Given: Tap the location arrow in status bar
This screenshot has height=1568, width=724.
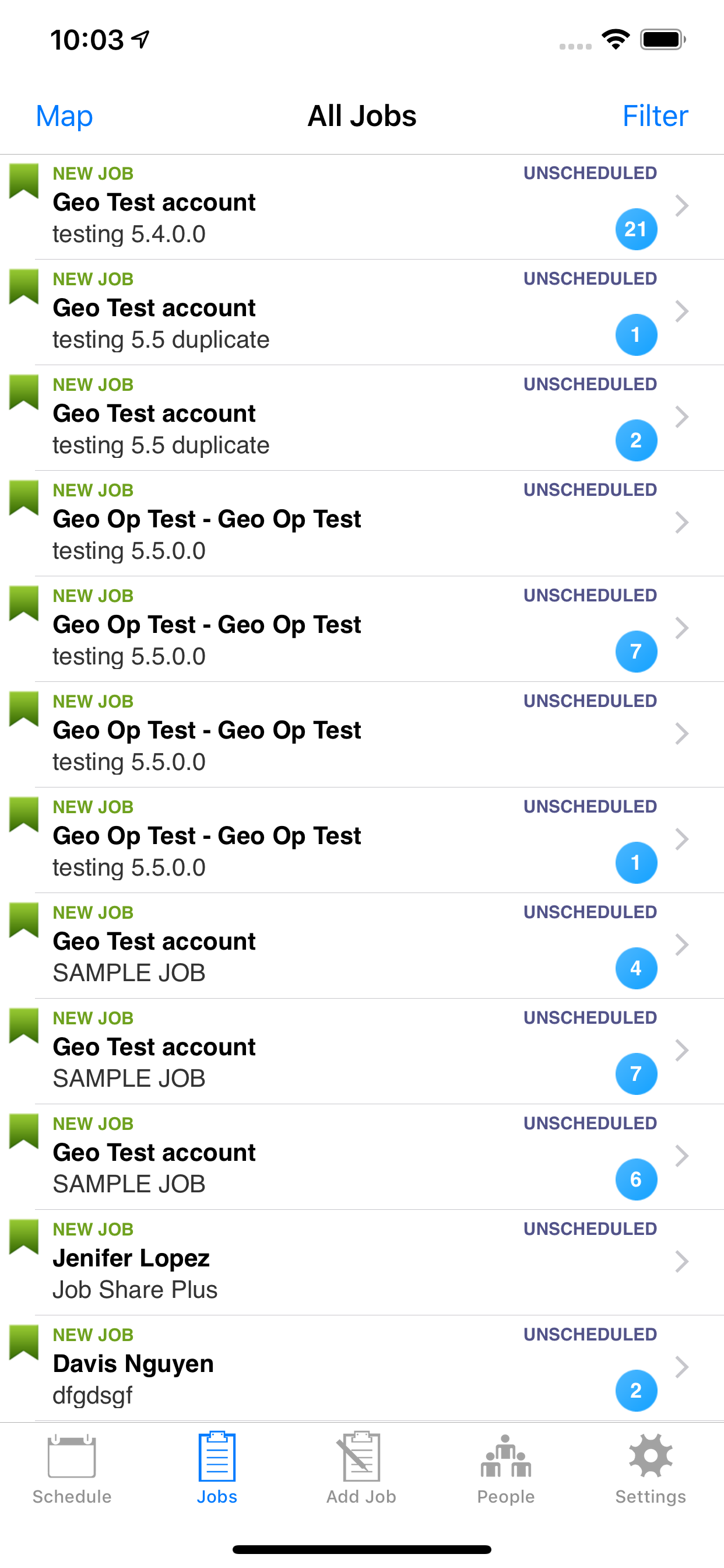Looking at the screenshot, I should pyautogui.click(x=140, y=40).
